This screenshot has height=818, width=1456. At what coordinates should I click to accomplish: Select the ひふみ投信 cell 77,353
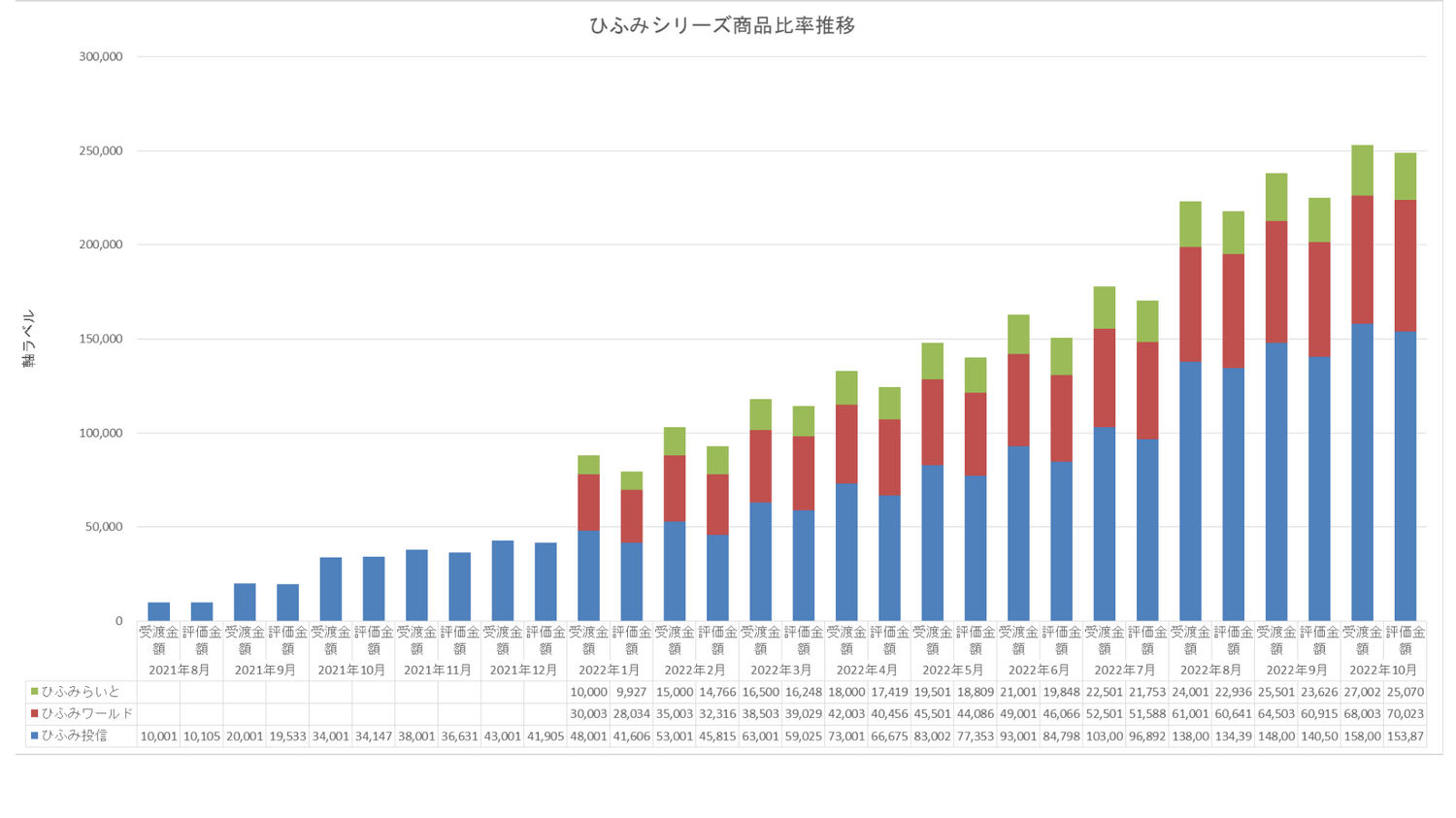tap(976, 736)
